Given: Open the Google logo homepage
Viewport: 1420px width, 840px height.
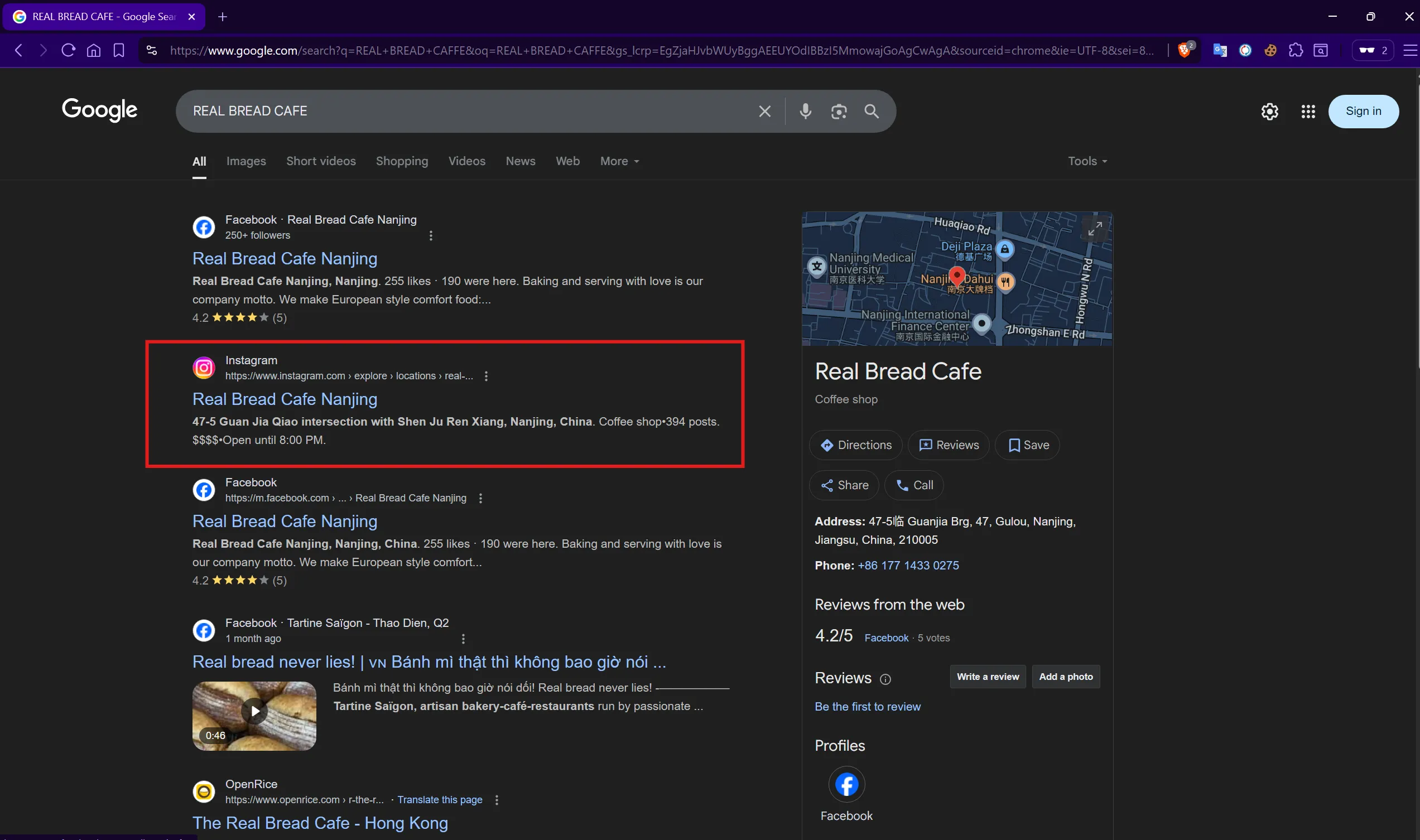Looking at the screenshot, I should (x=100, y=110).
